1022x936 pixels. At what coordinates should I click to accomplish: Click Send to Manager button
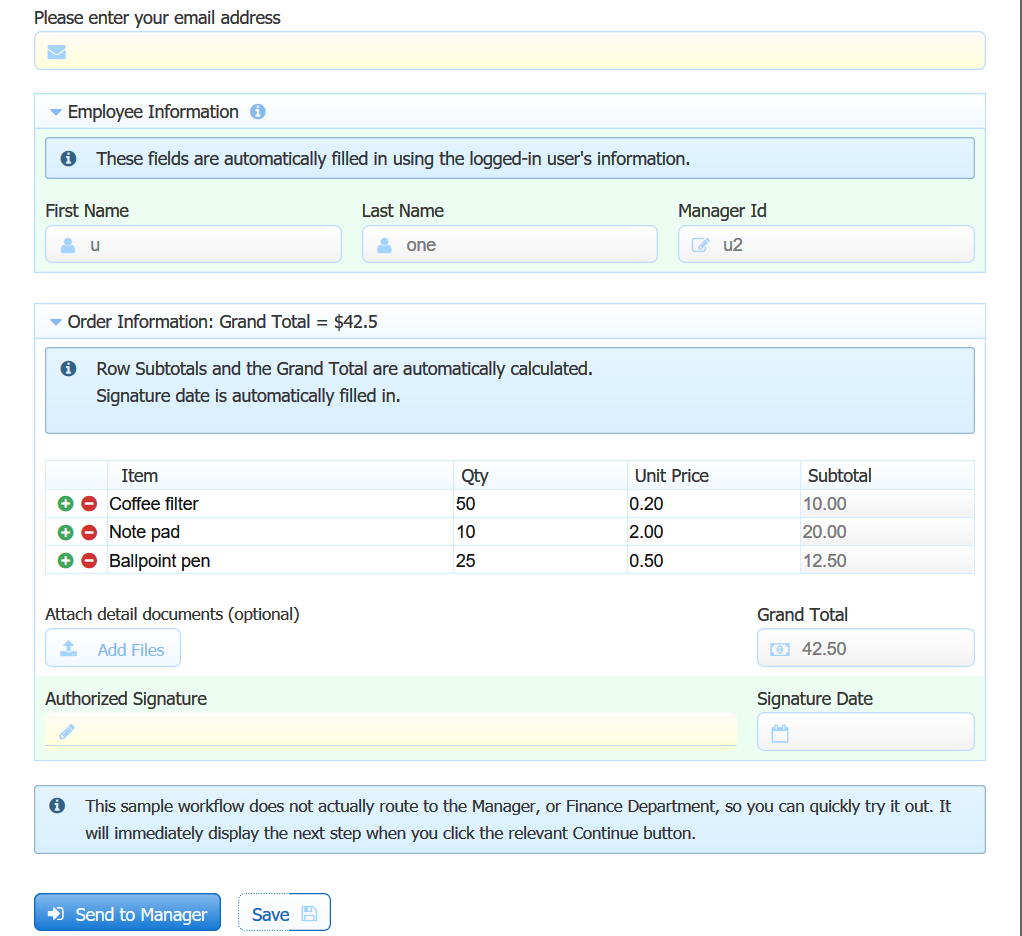point(128,913)
